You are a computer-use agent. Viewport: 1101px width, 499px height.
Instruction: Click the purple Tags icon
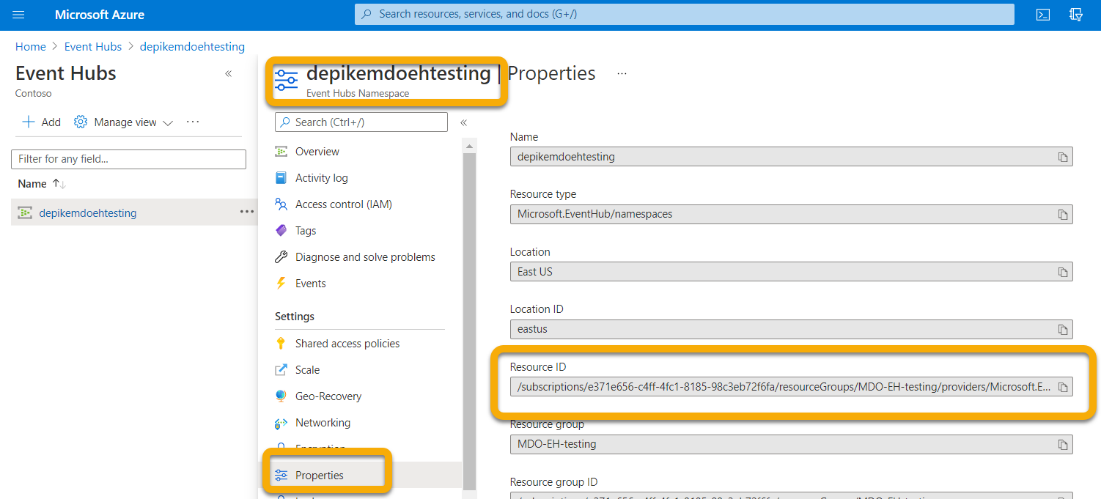coord(282,230)
